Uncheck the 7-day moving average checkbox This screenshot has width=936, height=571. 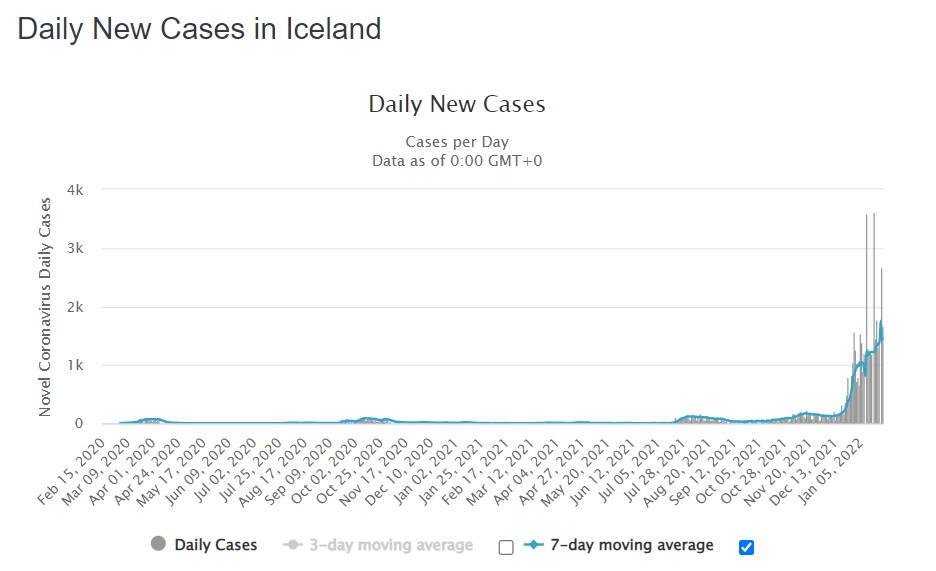[x=746, y=547]
